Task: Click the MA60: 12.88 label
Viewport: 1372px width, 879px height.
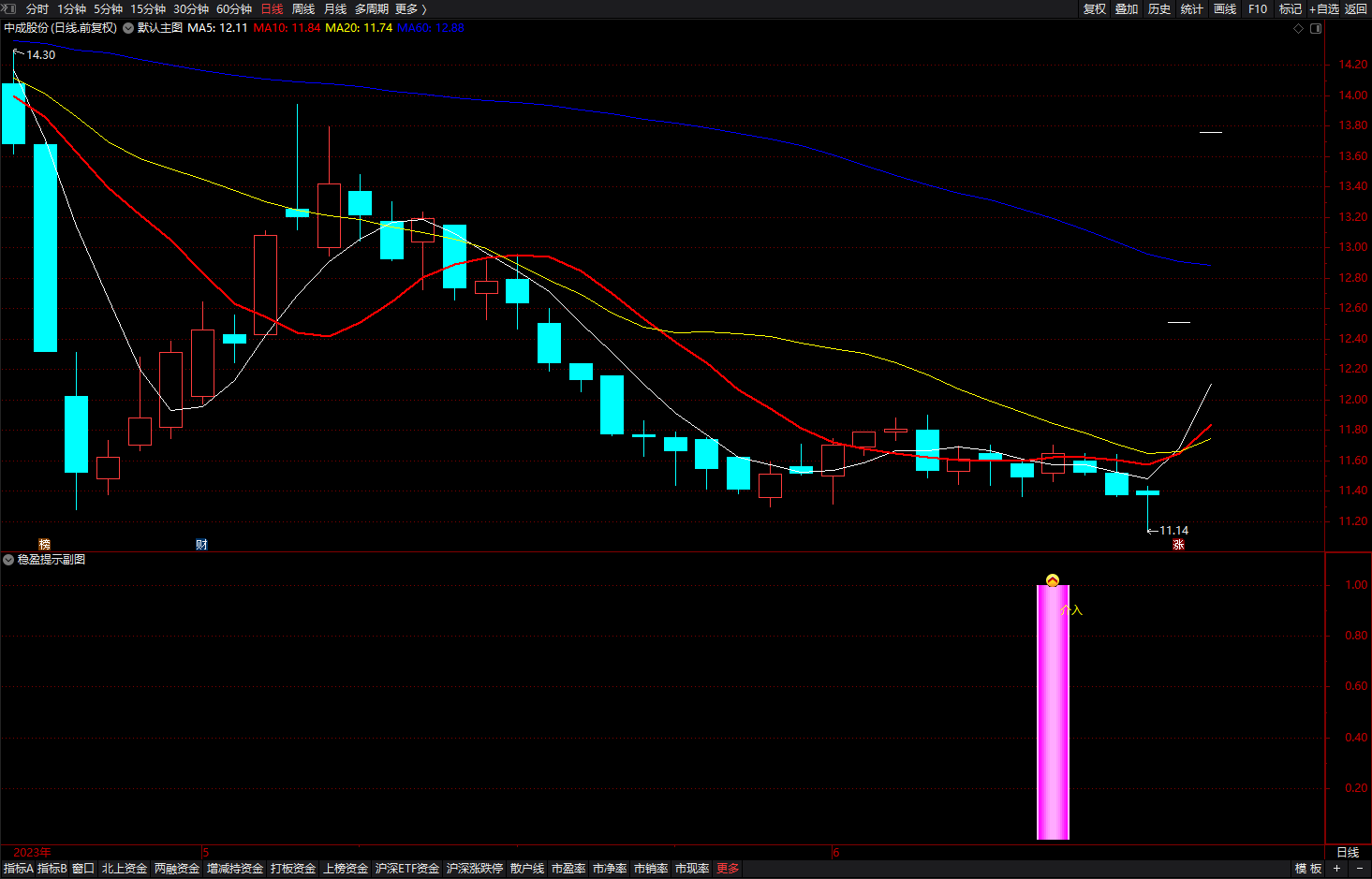Action: click(x=431, y=28)
